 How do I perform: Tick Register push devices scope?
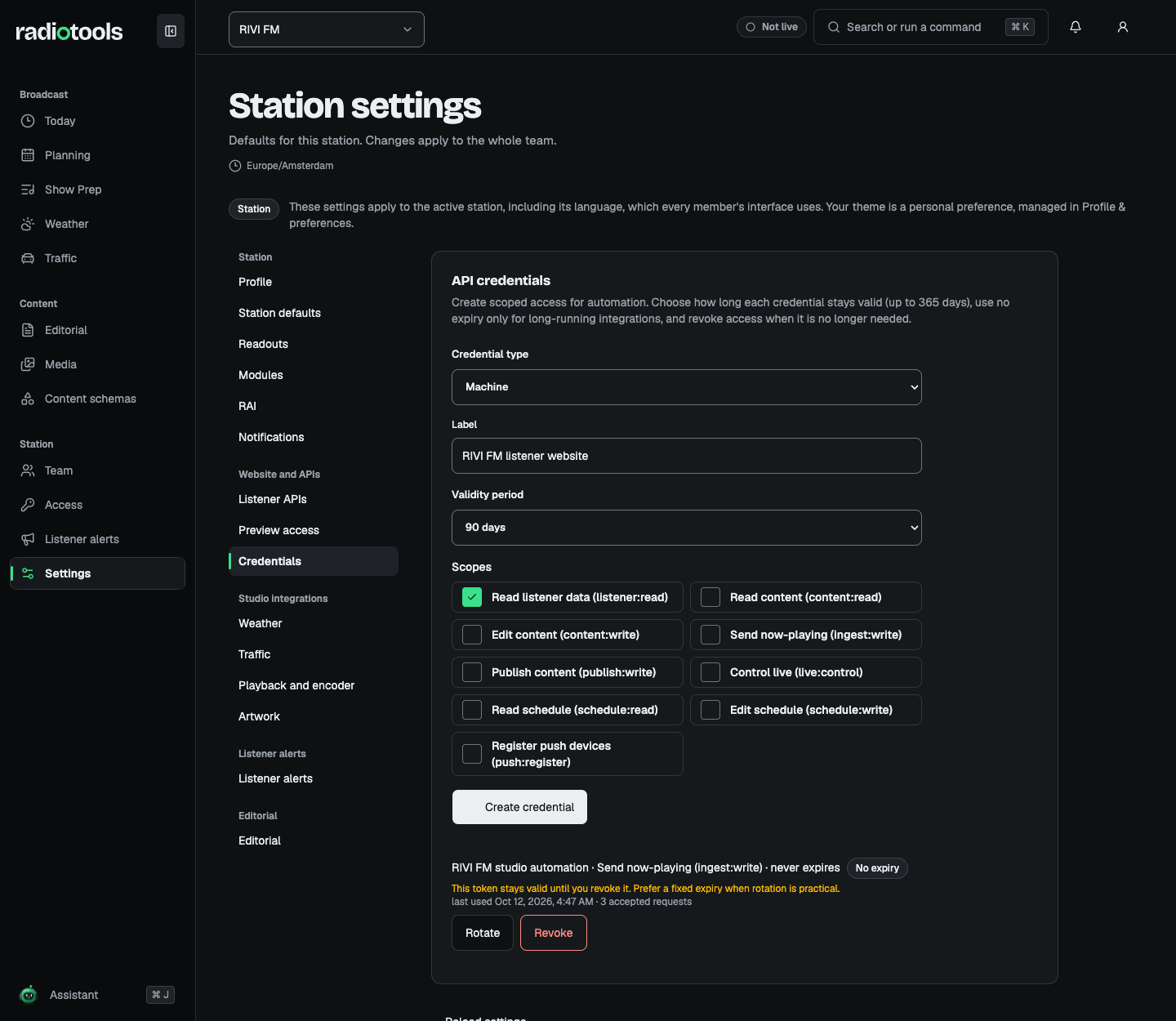coord(472,754)
